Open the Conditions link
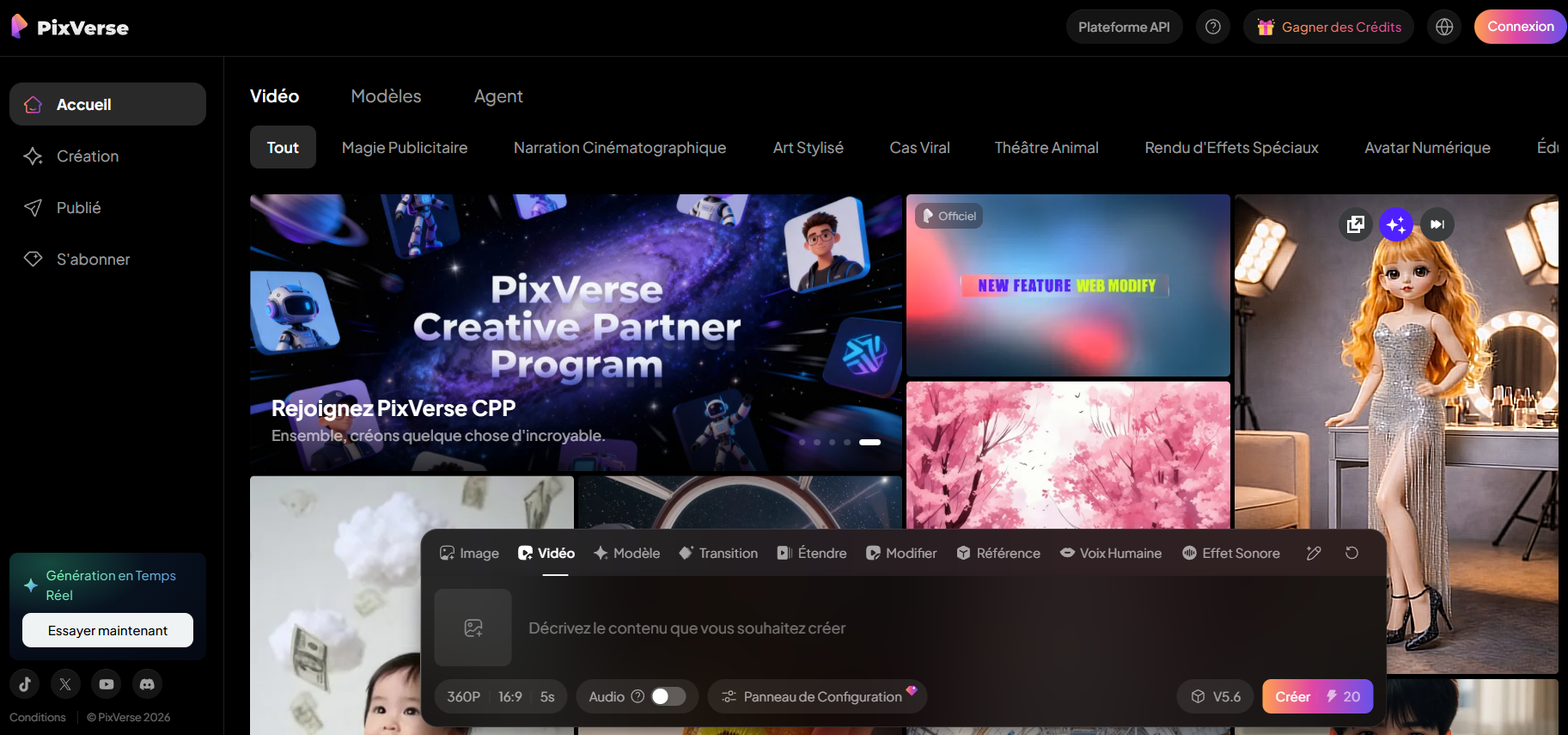This screenshot has width=1568, height=735. tap(38, 717)
